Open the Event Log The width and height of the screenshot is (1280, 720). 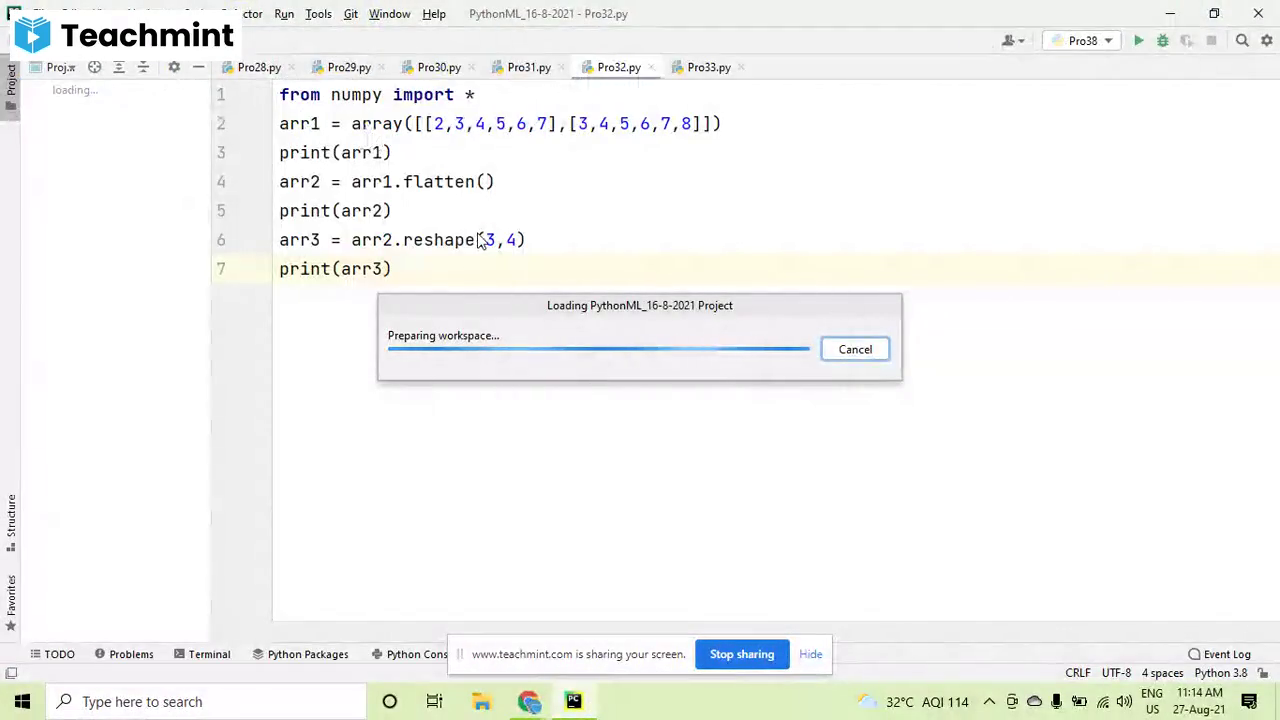pos(1219,654)
